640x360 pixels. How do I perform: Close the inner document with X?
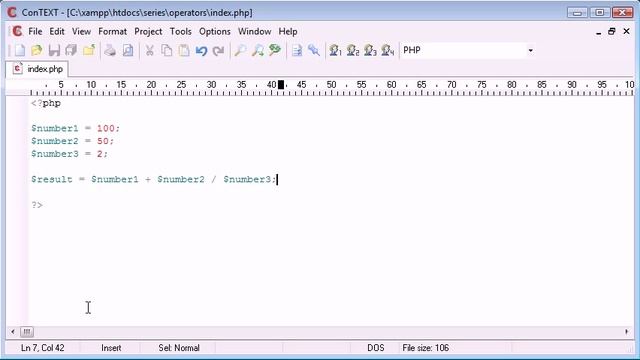point(627,31)
